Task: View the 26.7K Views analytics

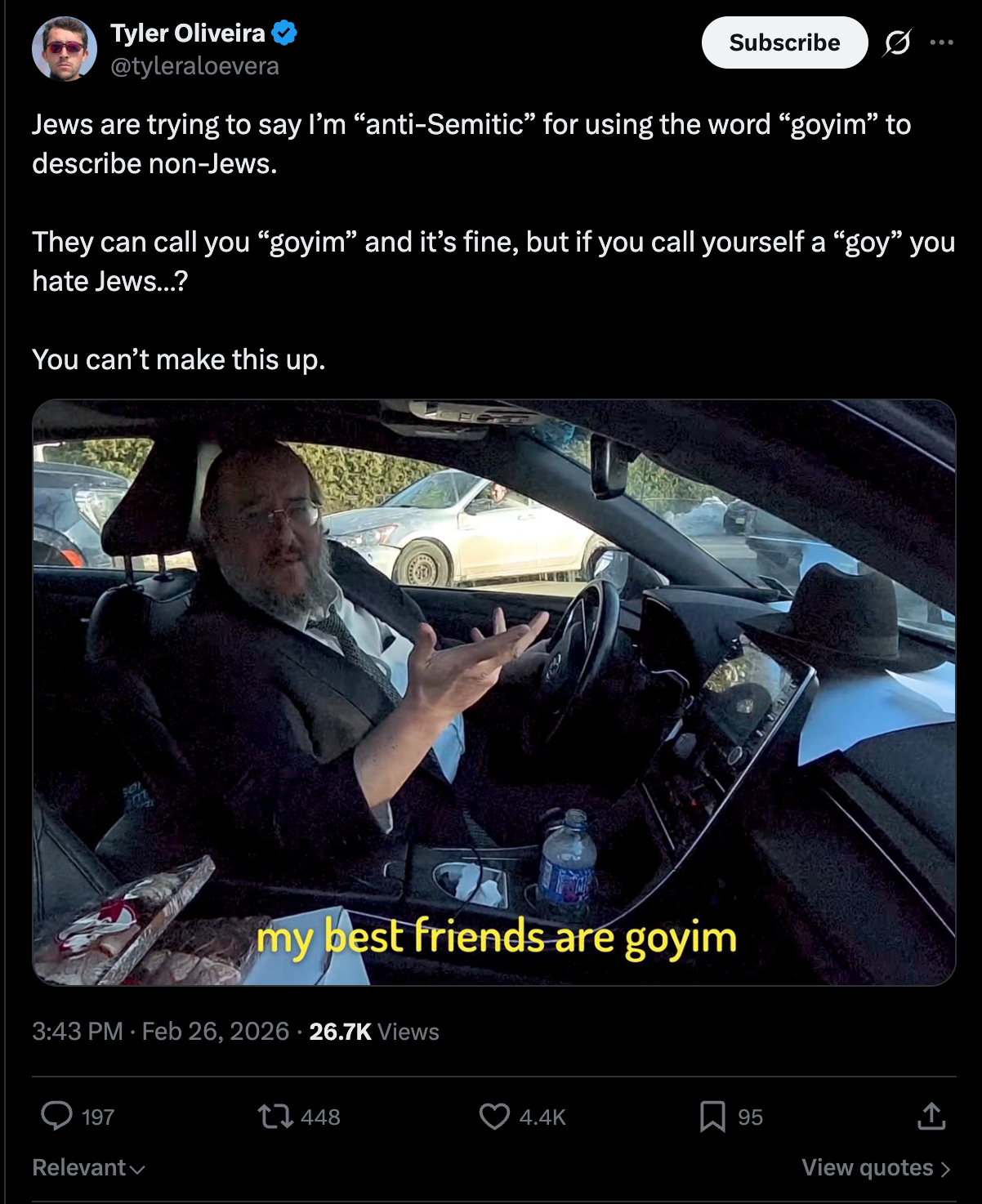Action: 374,1032
